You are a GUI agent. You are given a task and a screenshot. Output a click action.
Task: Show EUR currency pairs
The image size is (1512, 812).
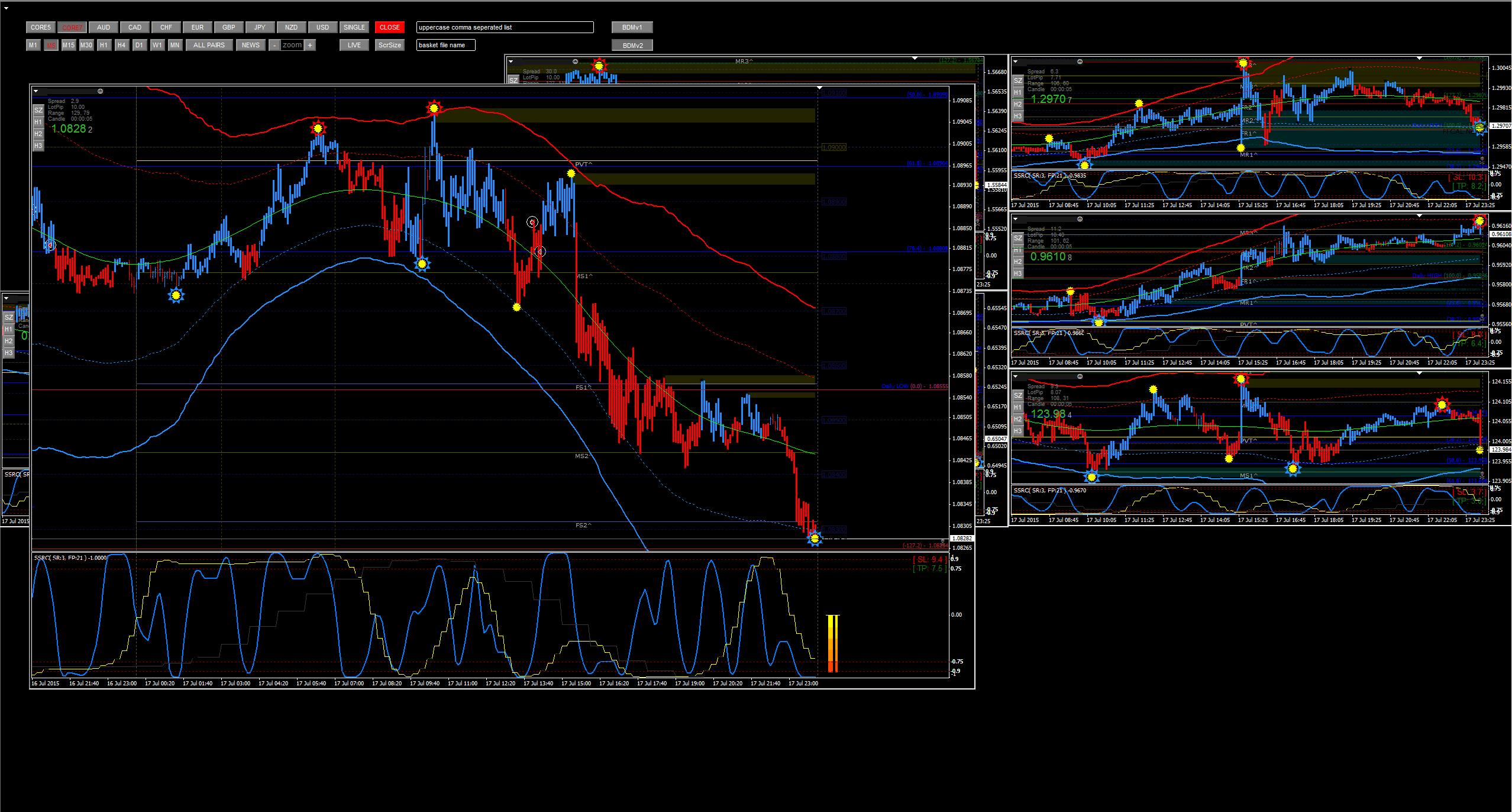point(198,27)
